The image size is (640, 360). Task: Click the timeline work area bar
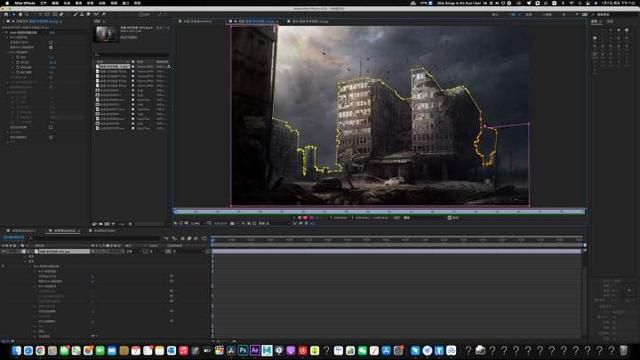click(396, 245)
